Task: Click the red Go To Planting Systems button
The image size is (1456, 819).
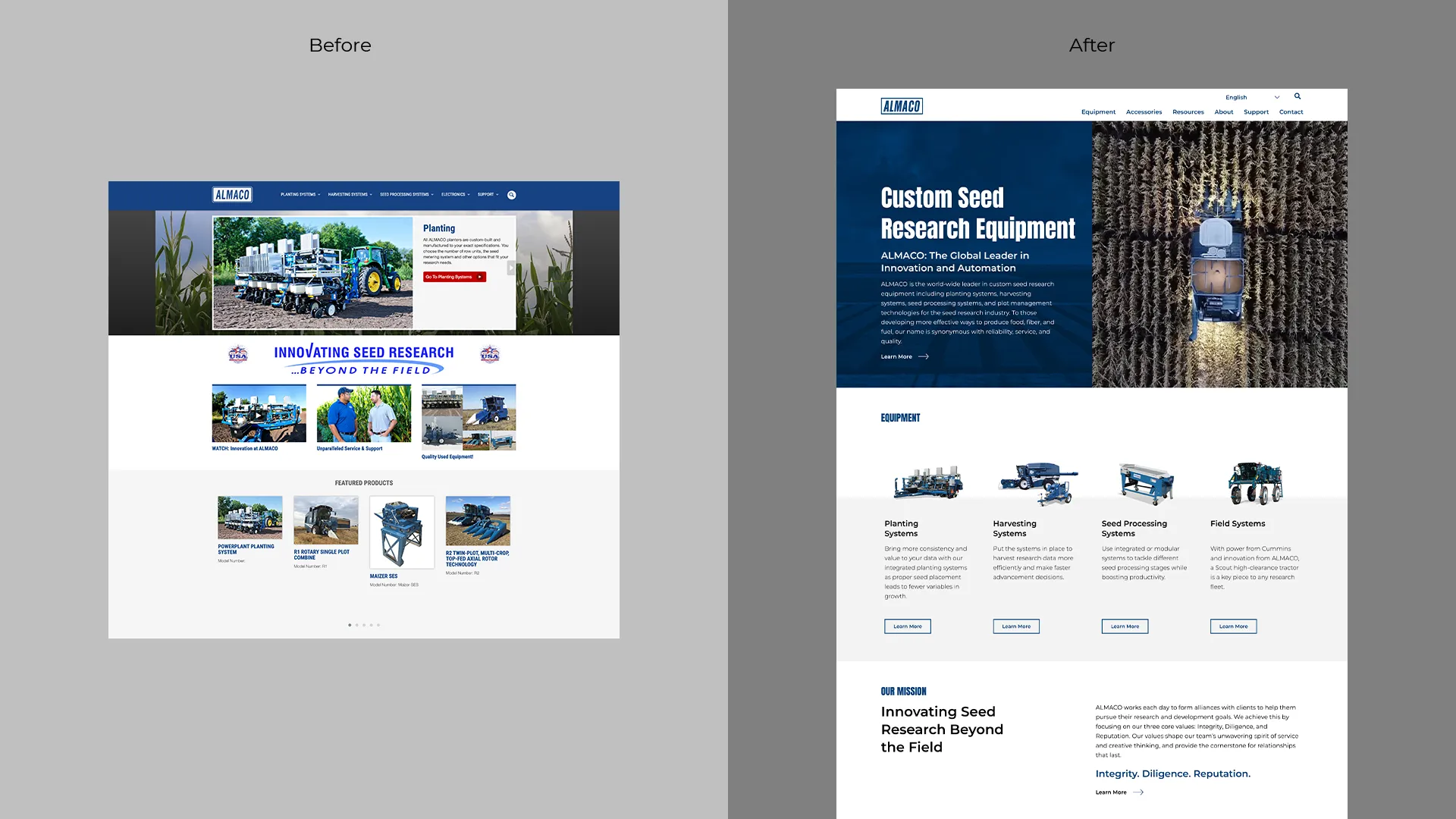Action: (454, 277)
